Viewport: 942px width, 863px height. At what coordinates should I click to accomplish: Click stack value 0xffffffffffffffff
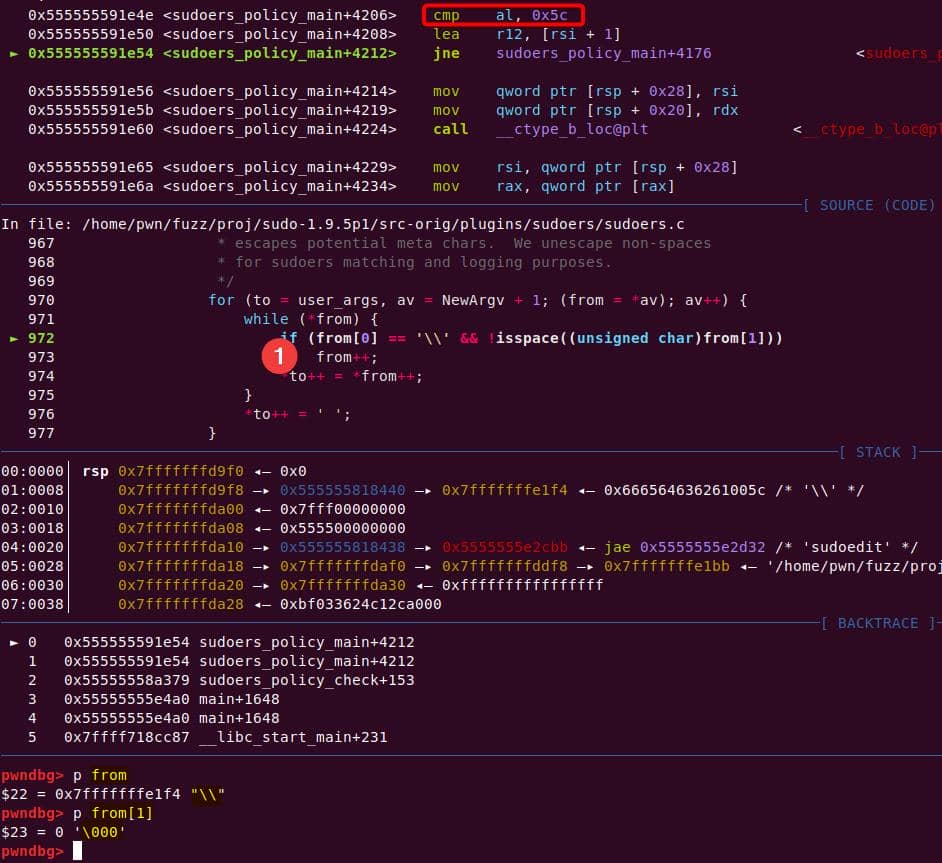point(522,586)
